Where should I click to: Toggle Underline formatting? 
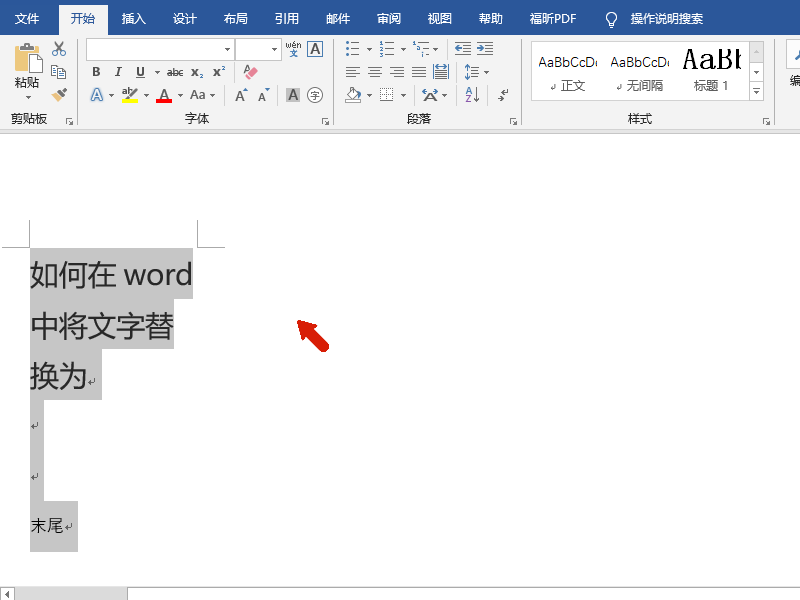pos(140,72)
